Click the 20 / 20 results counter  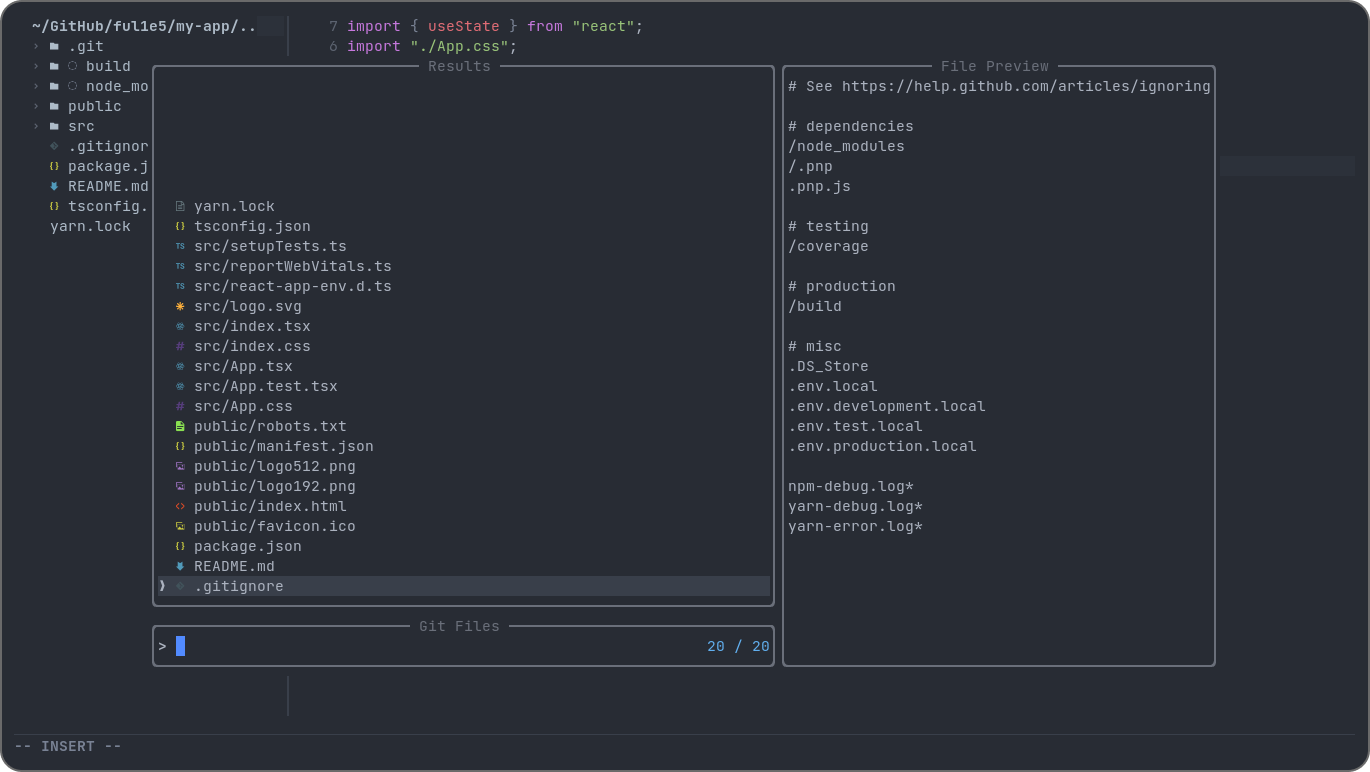(x=738, y=646)
